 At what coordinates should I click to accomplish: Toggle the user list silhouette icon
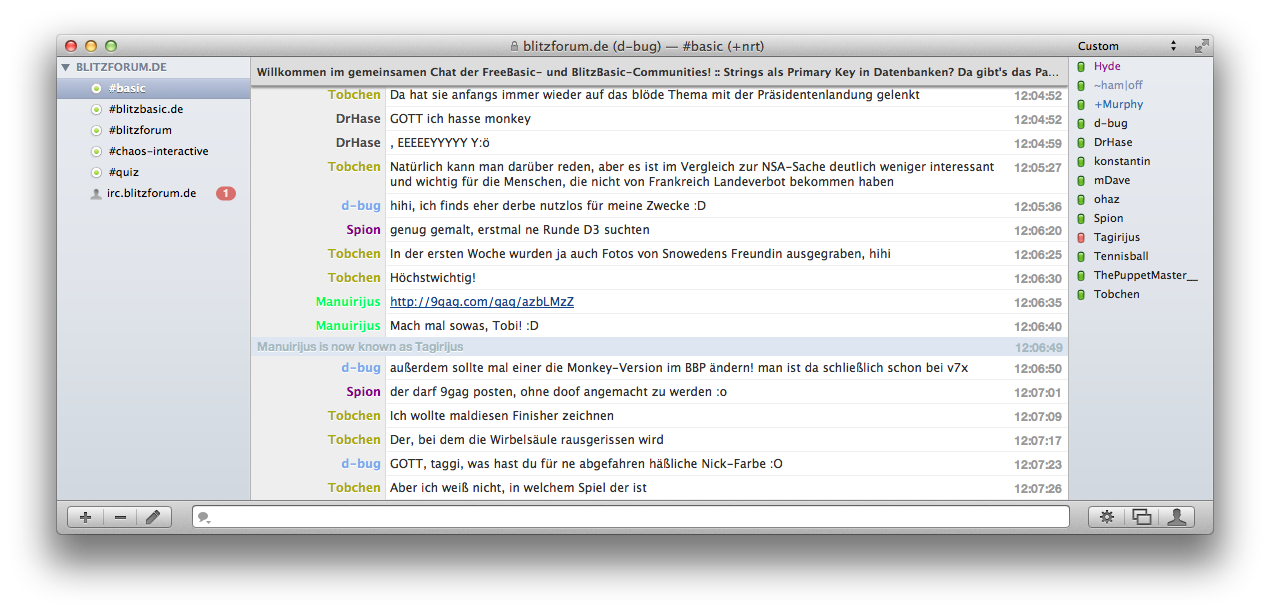[x=1177, y=517]
